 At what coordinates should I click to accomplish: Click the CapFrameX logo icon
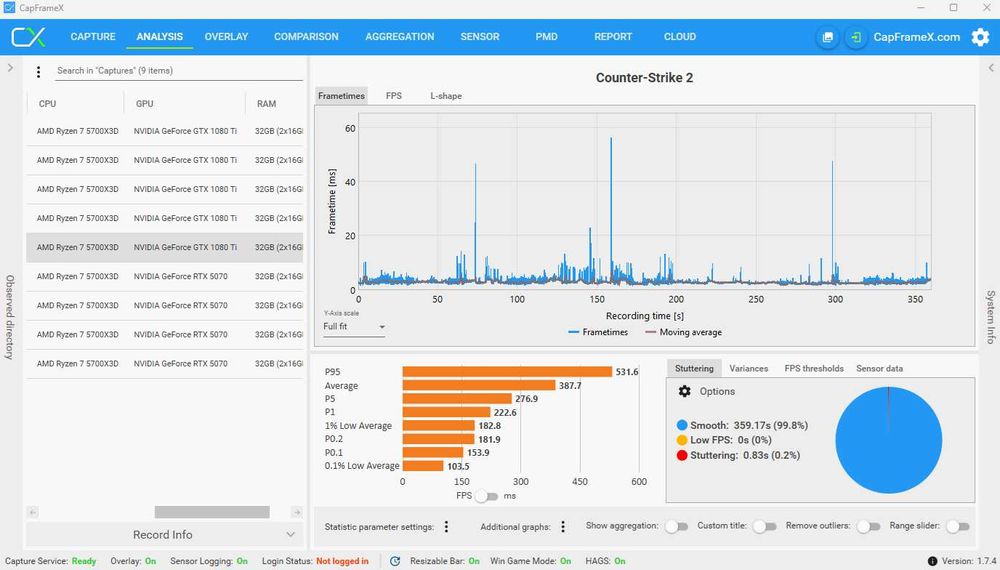(28, 37)
